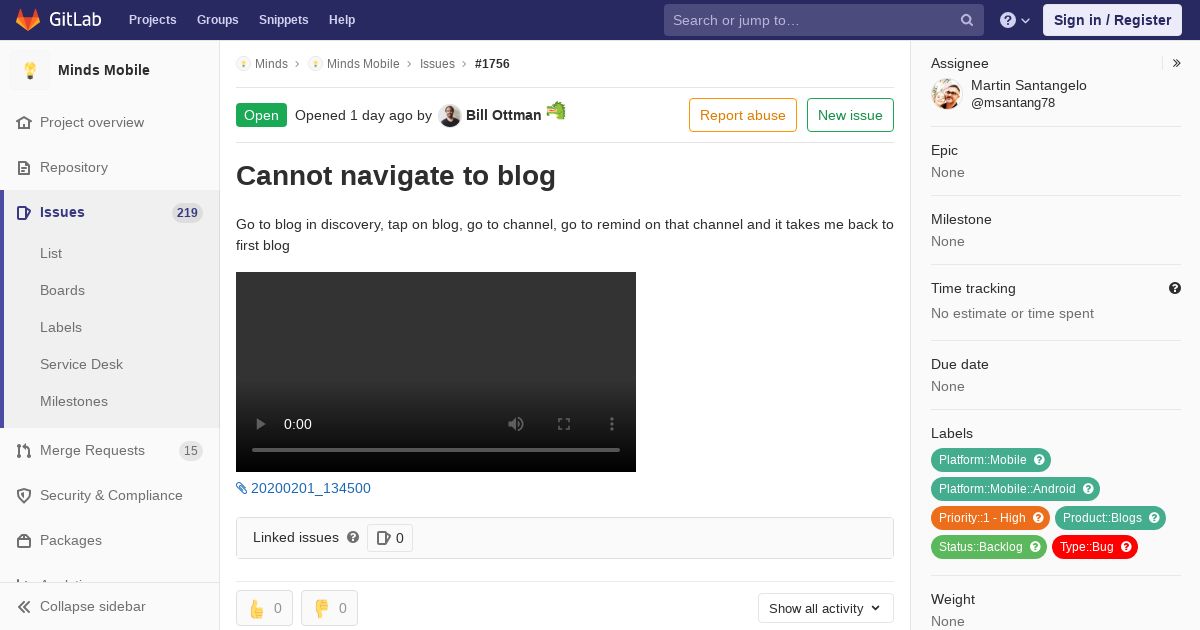1200x630 pixels.
Task: Click the help icon on Priority::1 - High label
Action: [x=1038, y=518]
